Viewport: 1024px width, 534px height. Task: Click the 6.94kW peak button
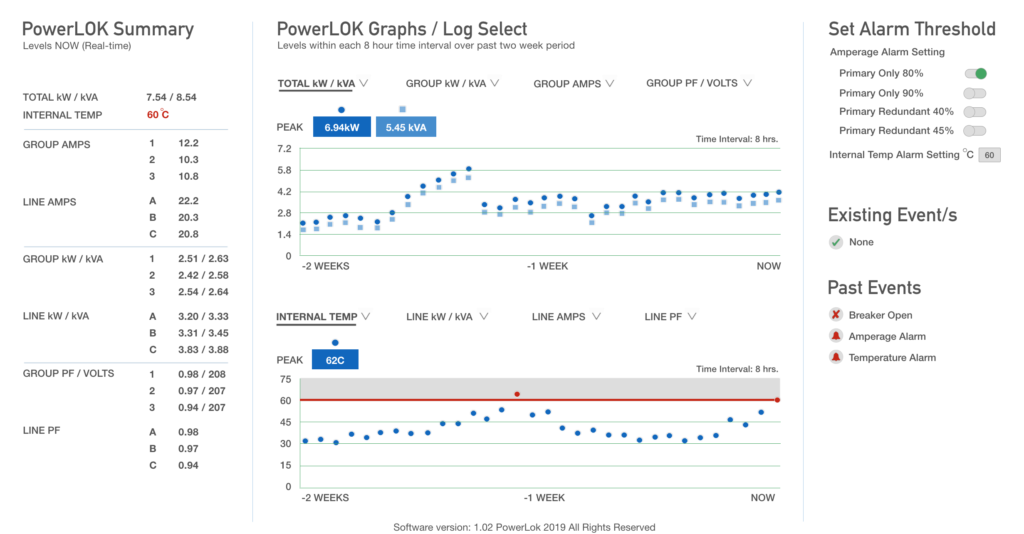(x=342, y=127)
